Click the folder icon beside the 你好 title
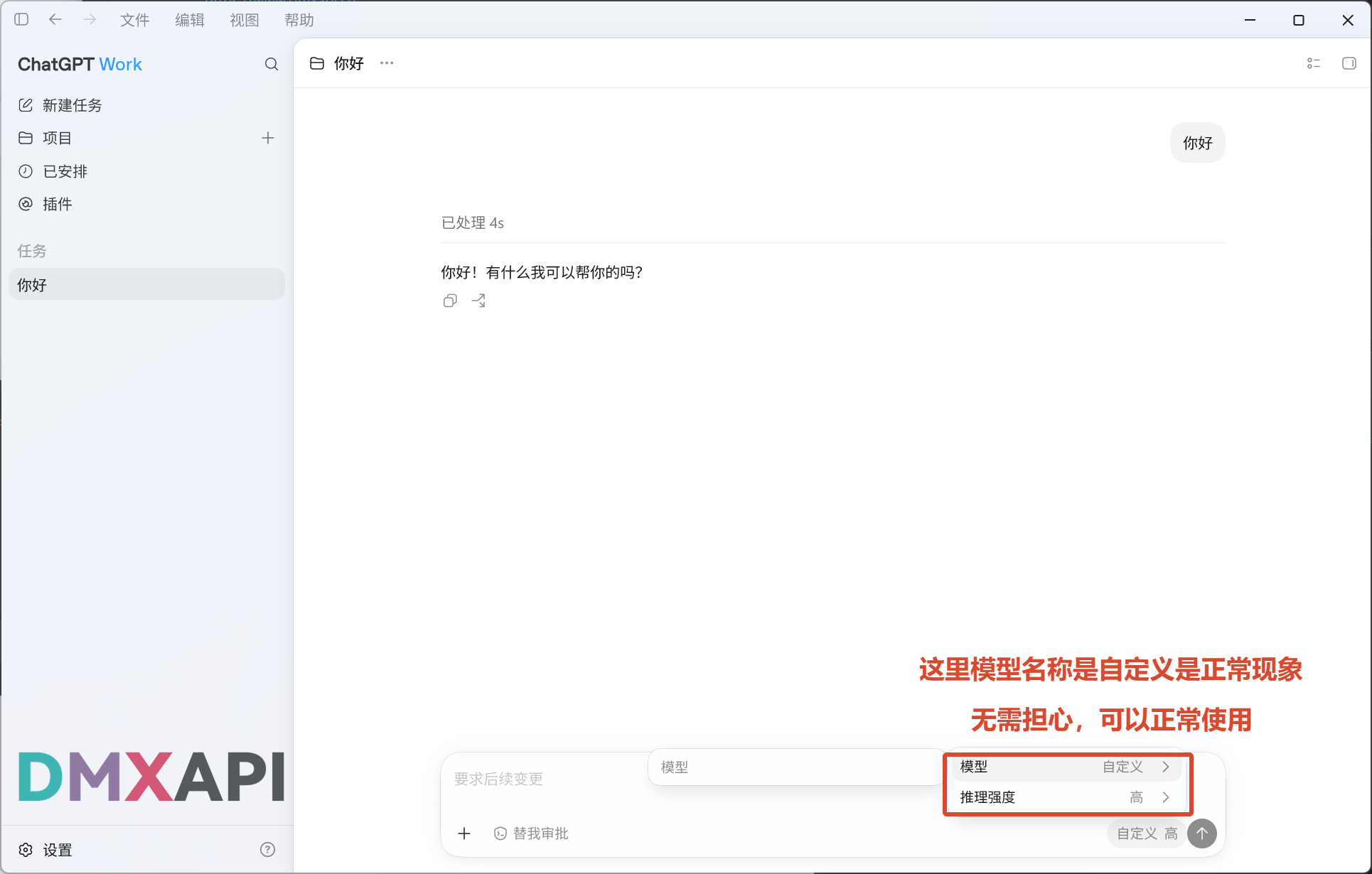1372x874 pixels. pyautogui.click(x=317, y=63)
